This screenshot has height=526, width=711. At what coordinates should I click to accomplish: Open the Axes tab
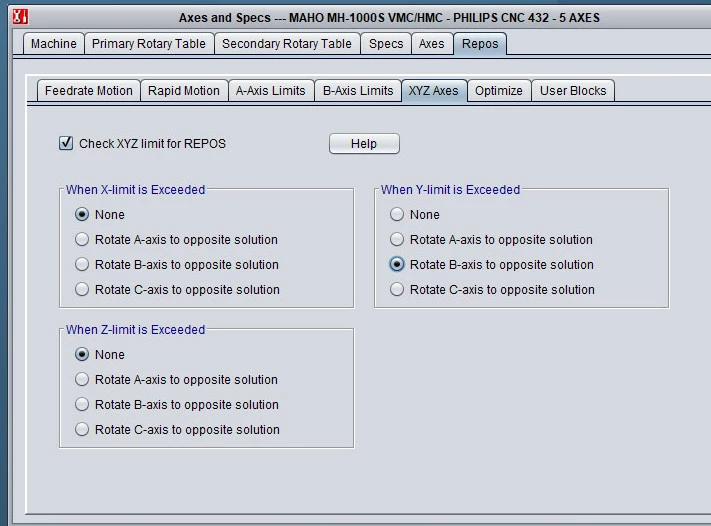coord(432,44)
